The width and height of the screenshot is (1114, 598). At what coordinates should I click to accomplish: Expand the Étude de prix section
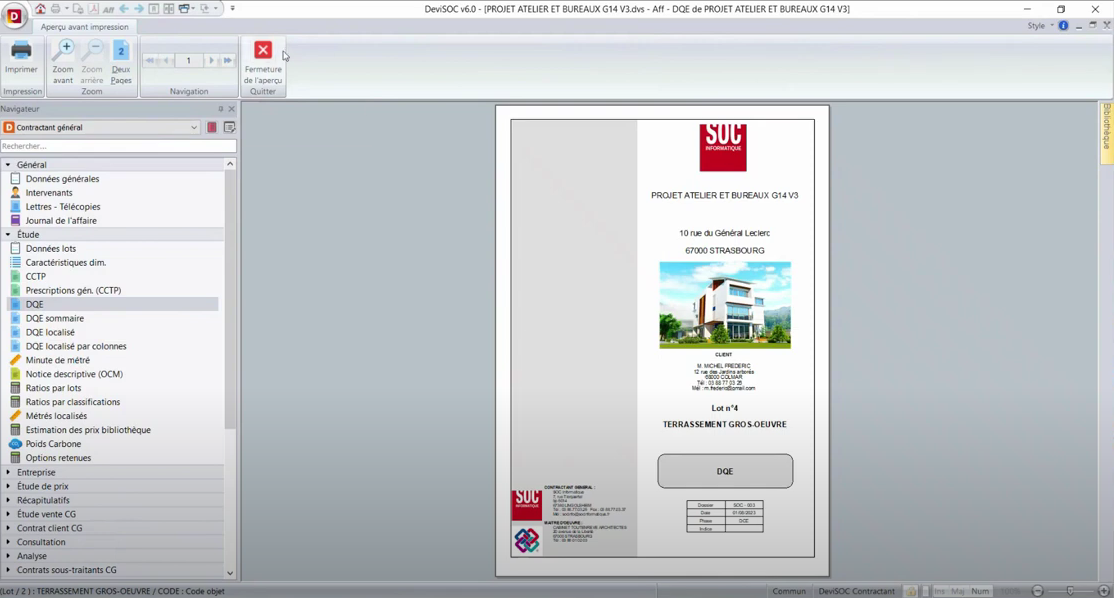coord(8,486)
